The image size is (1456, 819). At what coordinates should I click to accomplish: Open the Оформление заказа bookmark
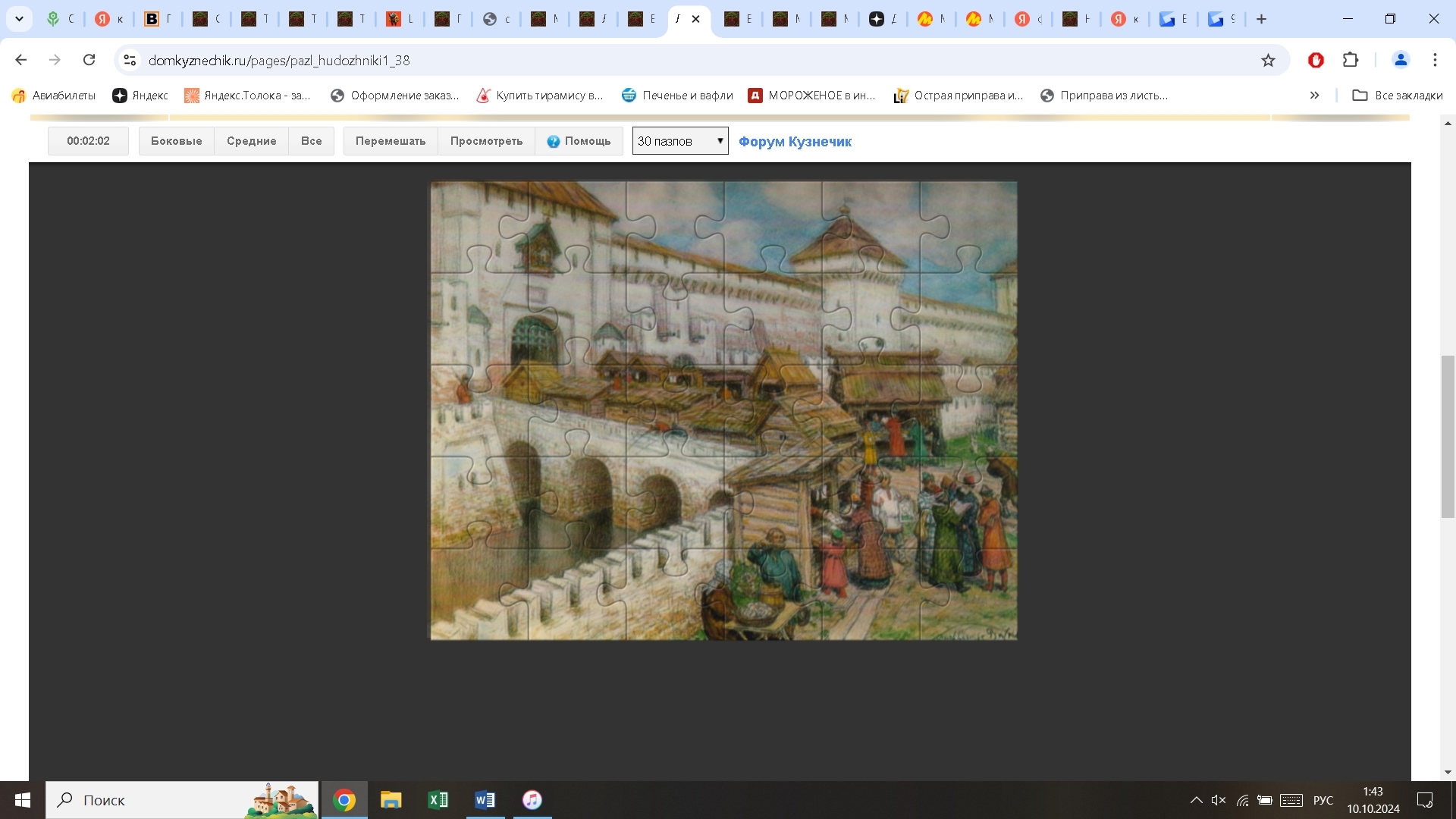395,96
